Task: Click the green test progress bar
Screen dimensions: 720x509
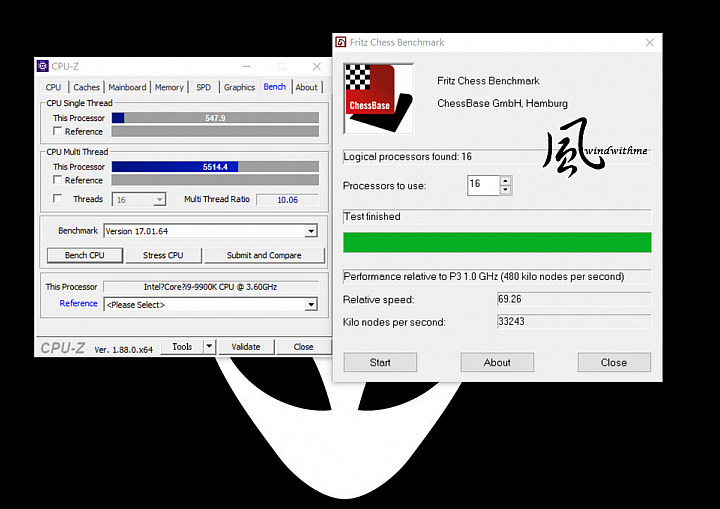Action: click(x=497, y=242)
